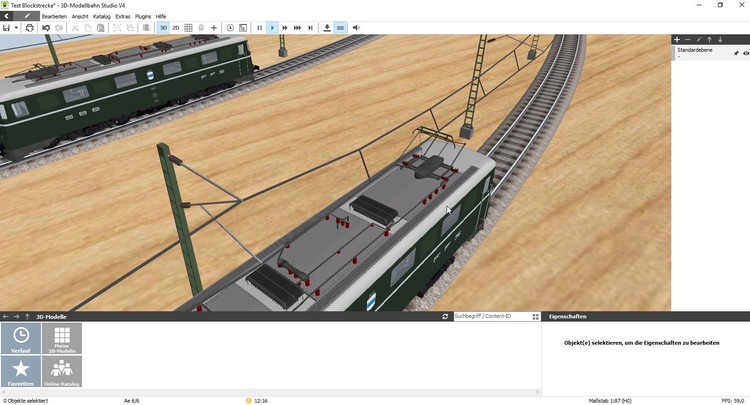Add a new layer with plus icon
This screenshot has height=405, width=750.
click(x=677, y=40)
